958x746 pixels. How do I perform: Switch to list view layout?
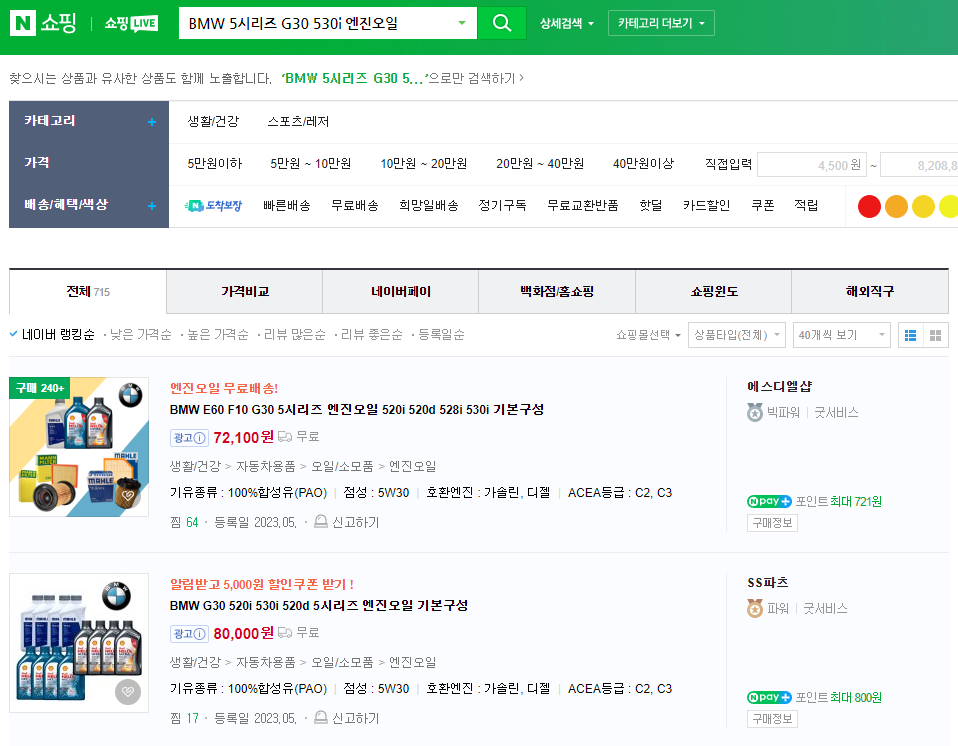(910, 335)
